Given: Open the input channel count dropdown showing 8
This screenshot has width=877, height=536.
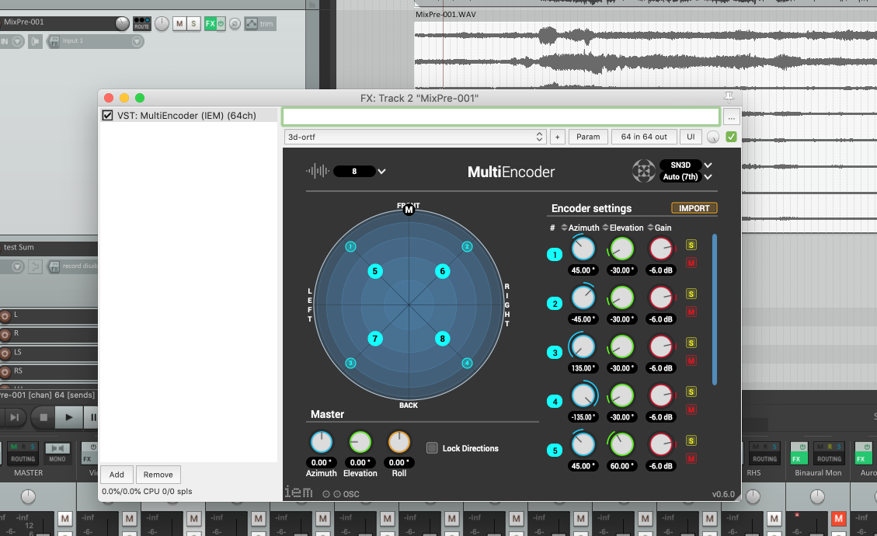Looking at the screenshot, I should pyautogui.click(x=360, y=171).
